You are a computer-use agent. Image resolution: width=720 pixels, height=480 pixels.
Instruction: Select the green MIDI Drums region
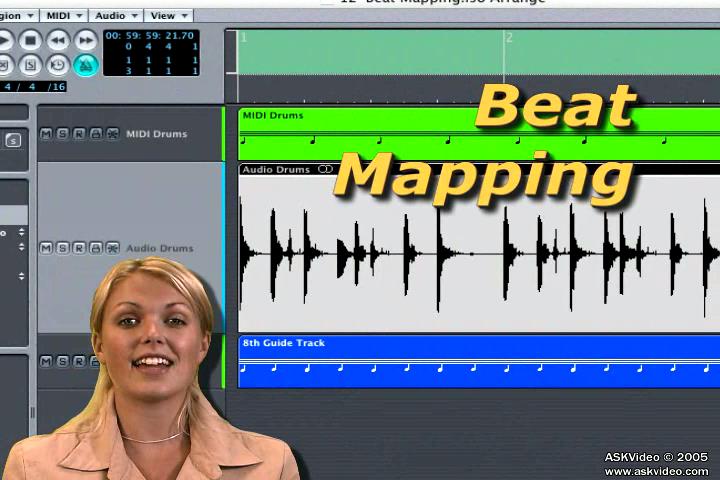(x=479, y=134)
